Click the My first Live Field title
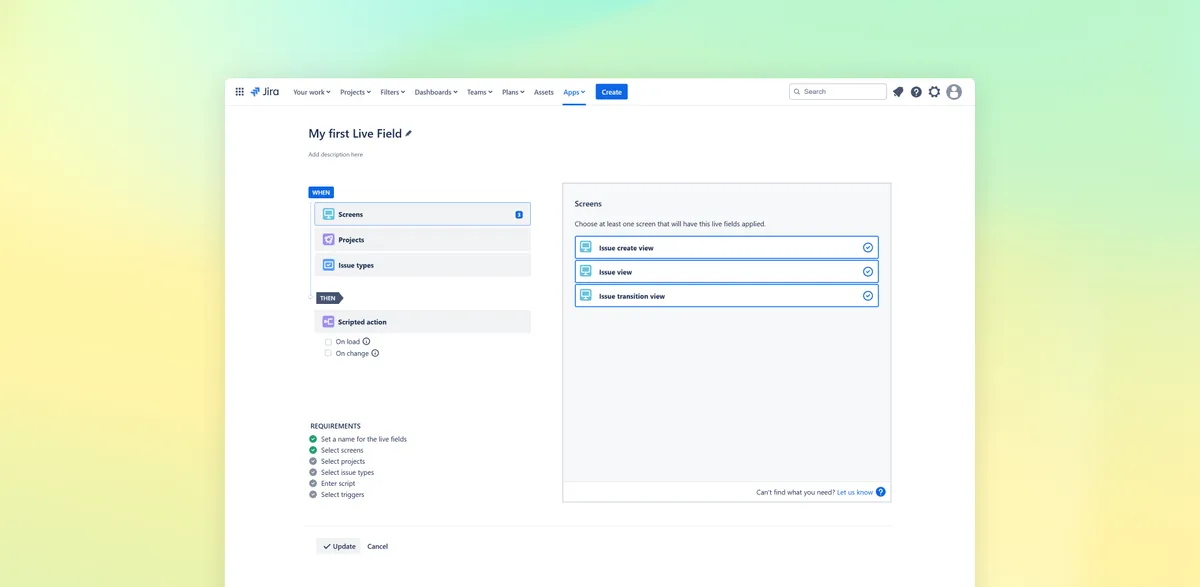Viewport: 1200px width, 587px height. point(355,134)
